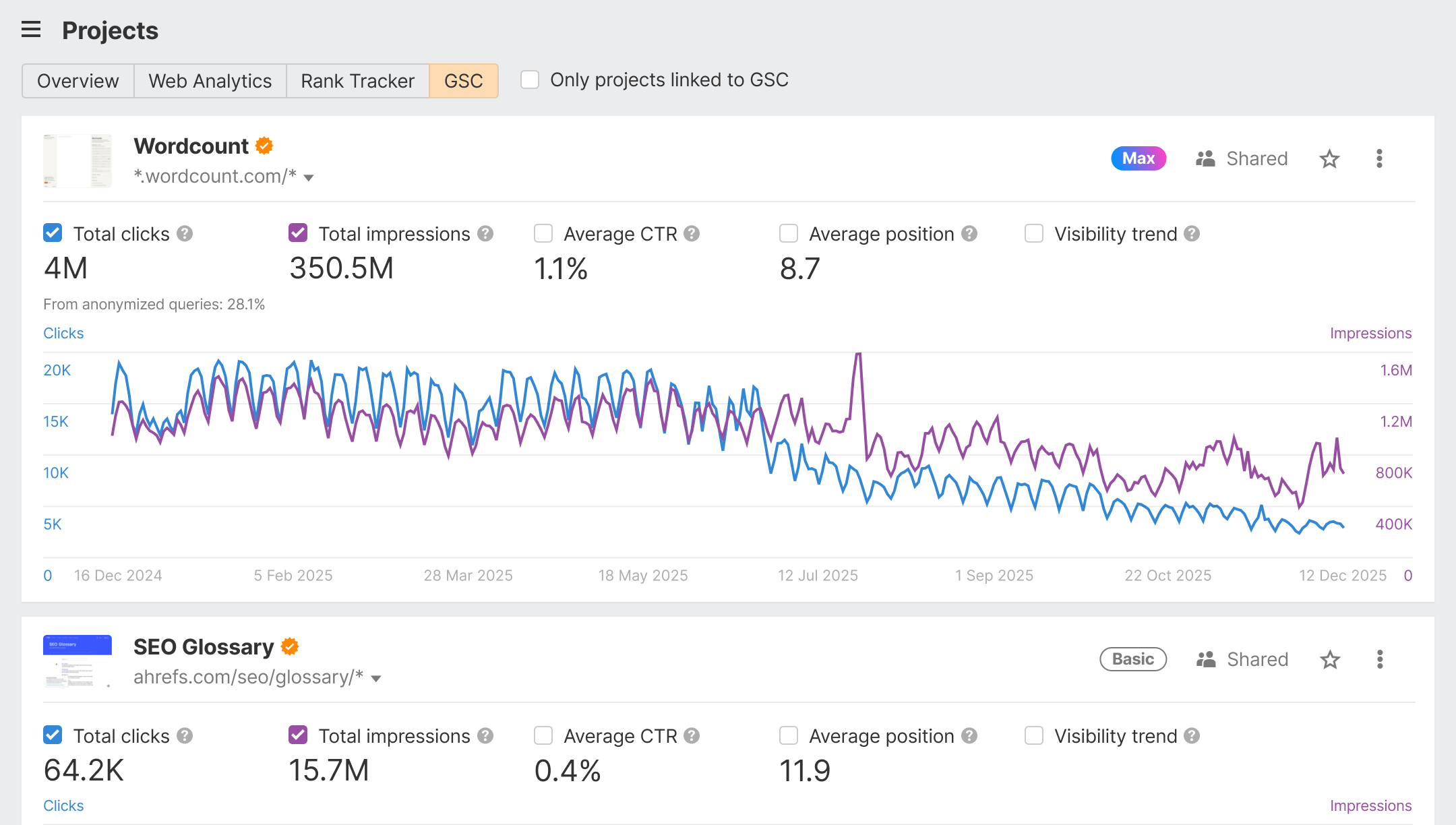The height and width of the screenshot is (825, 1456).
Task: Star the SEO Glossary project
Action: coord(1330,659)
